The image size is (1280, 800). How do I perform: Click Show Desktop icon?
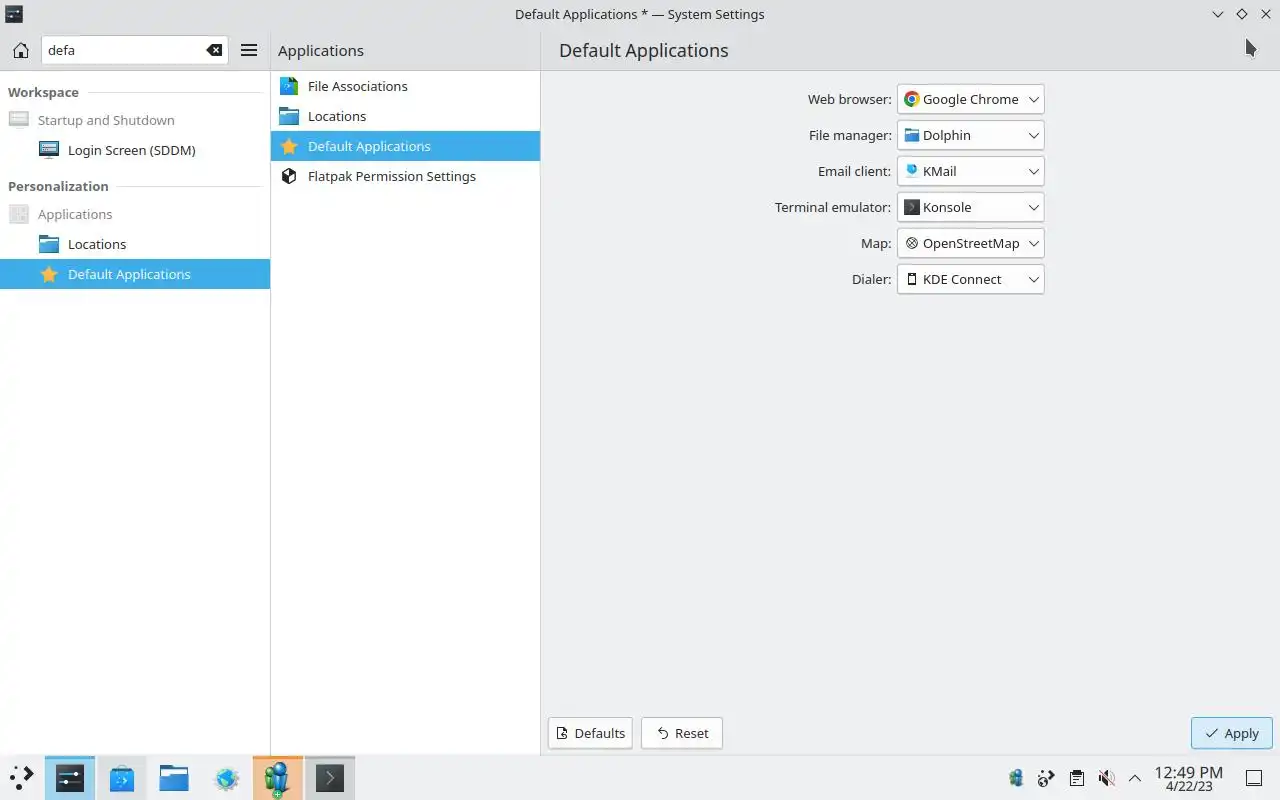tap(1253, 778)
